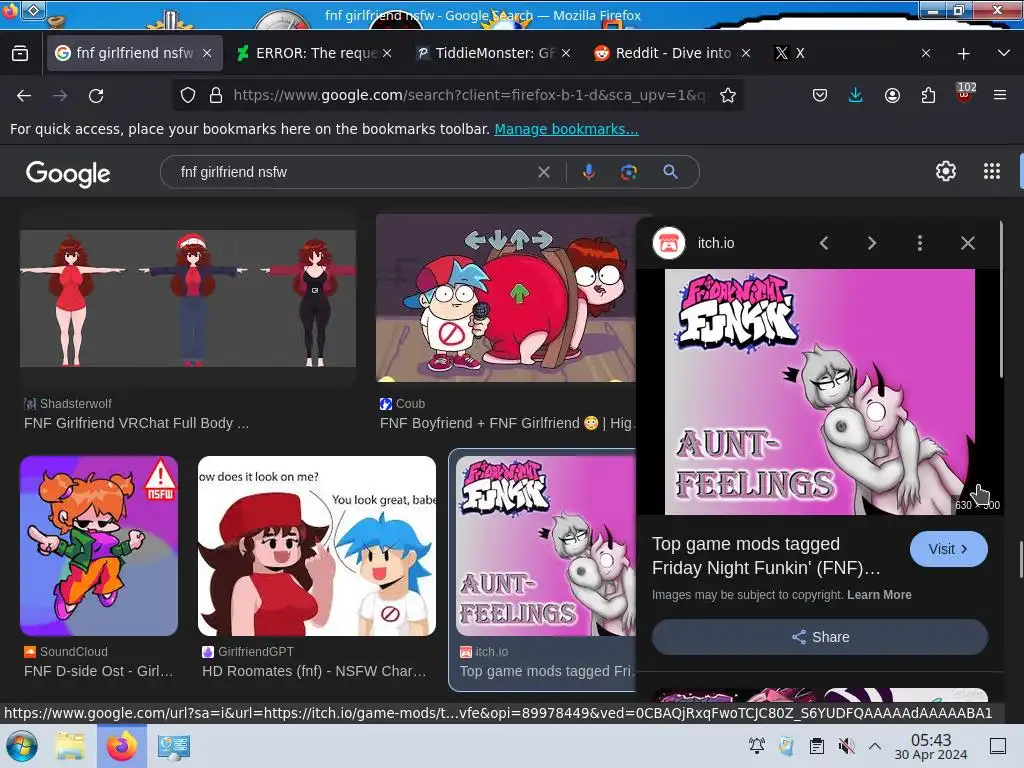Show previous image in the preview panel

tap(824, 243)
